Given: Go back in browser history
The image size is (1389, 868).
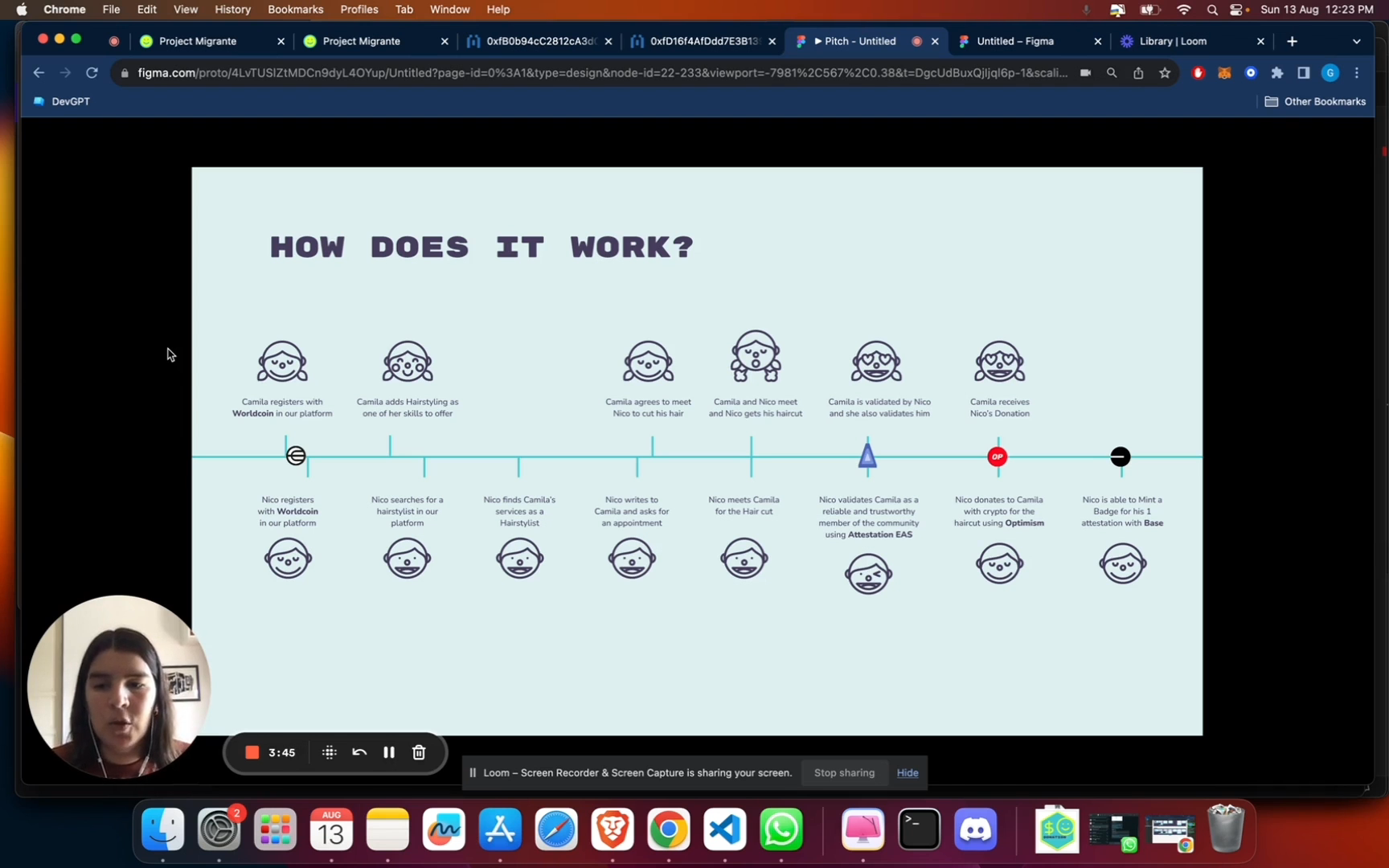Looking at the screenshot, I should point(39,72).
